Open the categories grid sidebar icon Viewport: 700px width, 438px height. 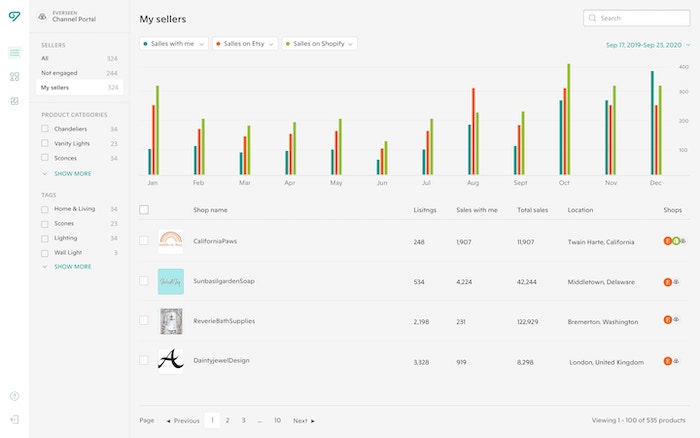pos(14,77)
